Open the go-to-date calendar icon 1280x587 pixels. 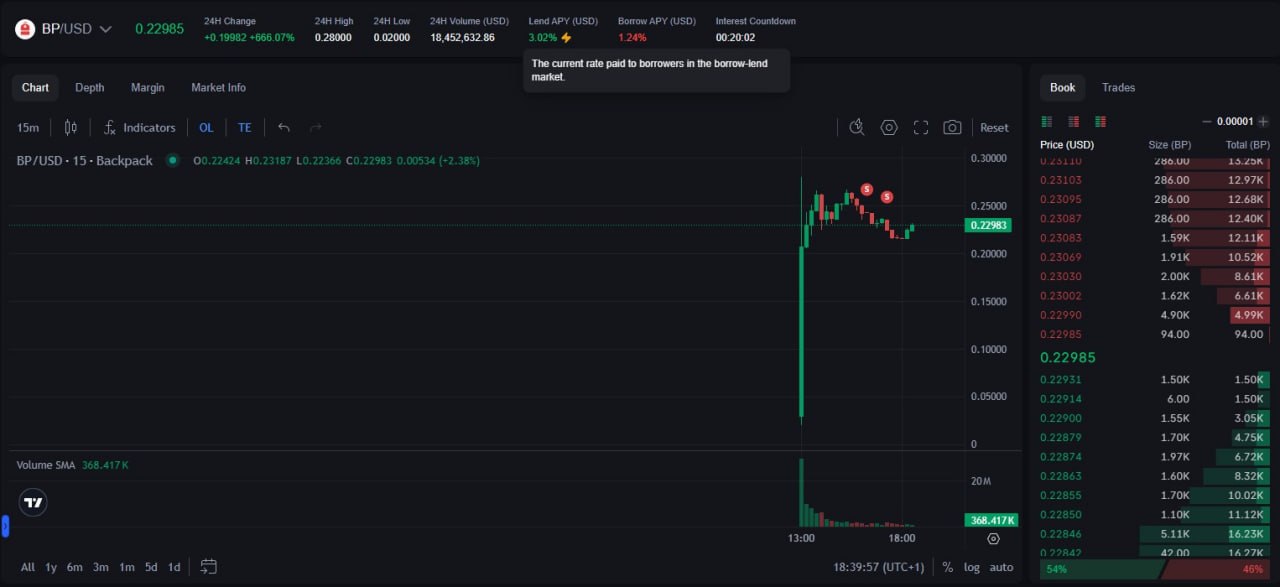point(208,567)
